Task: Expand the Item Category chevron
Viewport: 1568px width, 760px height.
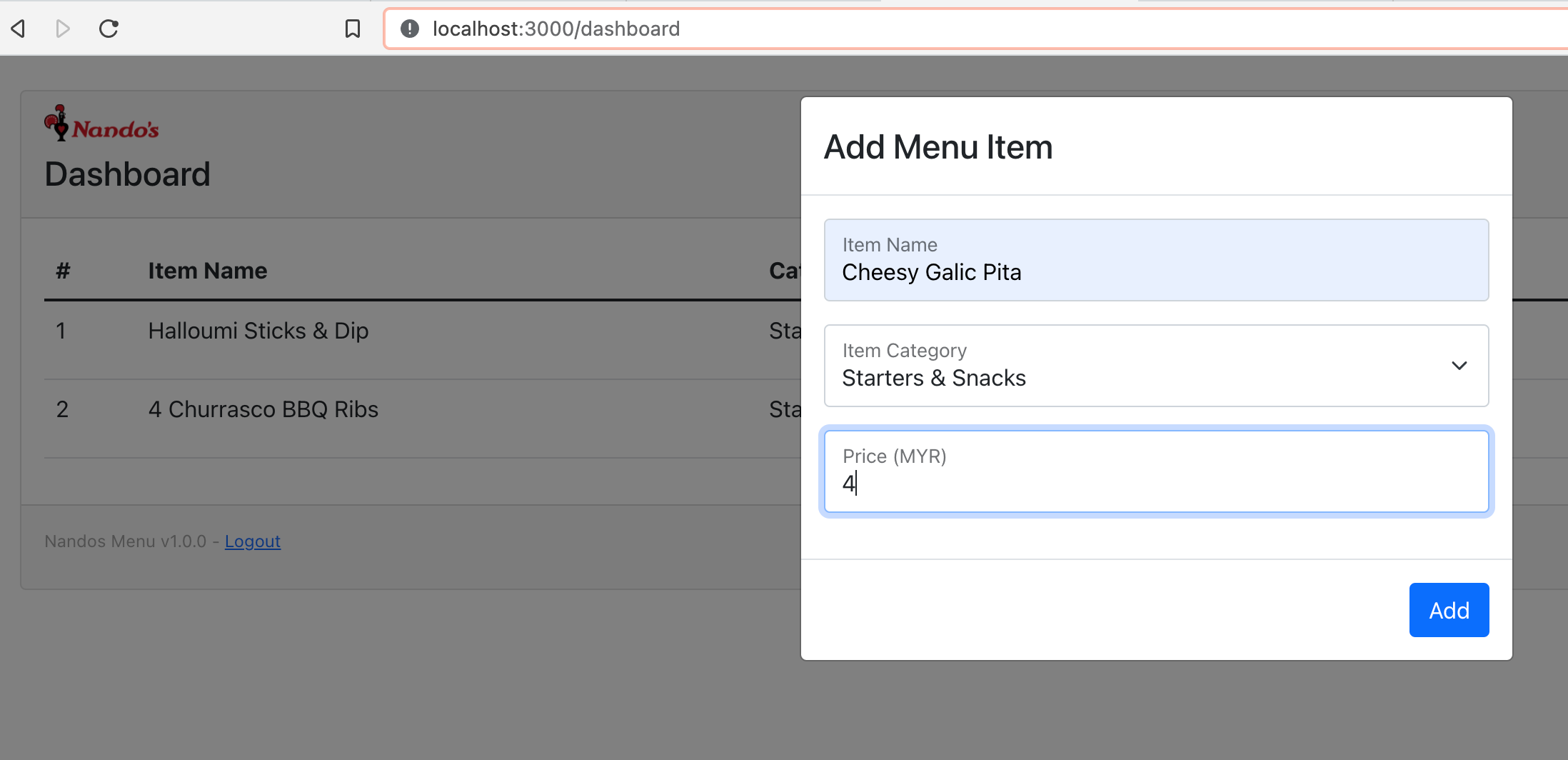Action: click(1459, 366)
